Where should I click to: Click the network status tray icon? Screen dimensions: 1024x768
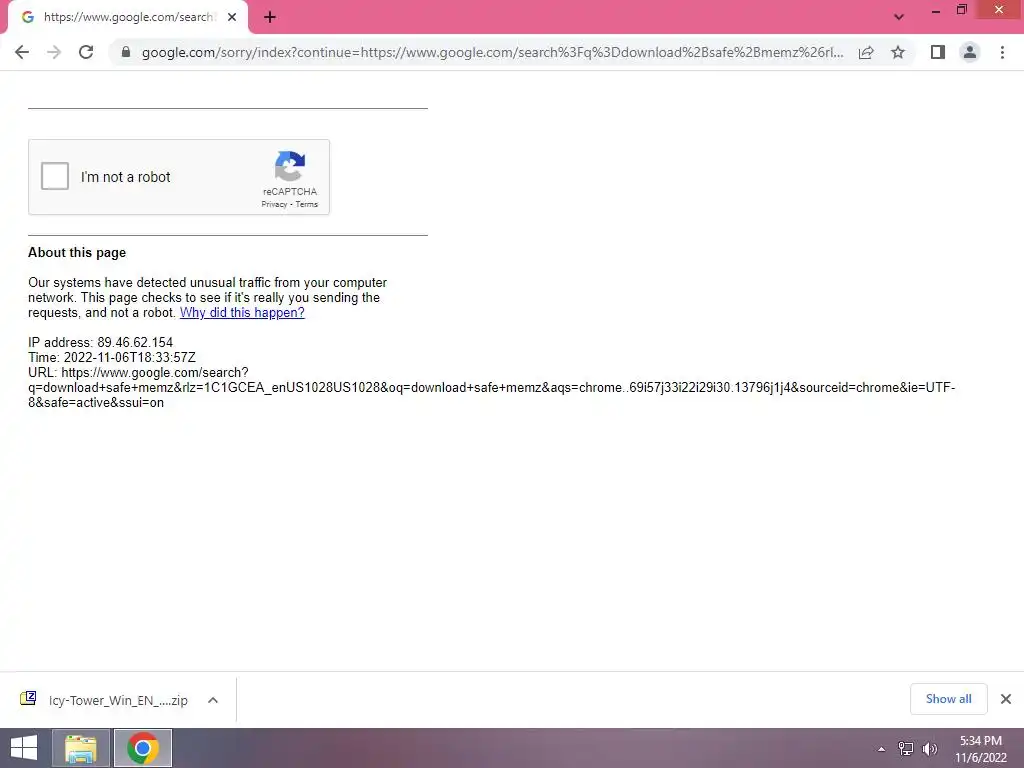[x=906, y=749]
